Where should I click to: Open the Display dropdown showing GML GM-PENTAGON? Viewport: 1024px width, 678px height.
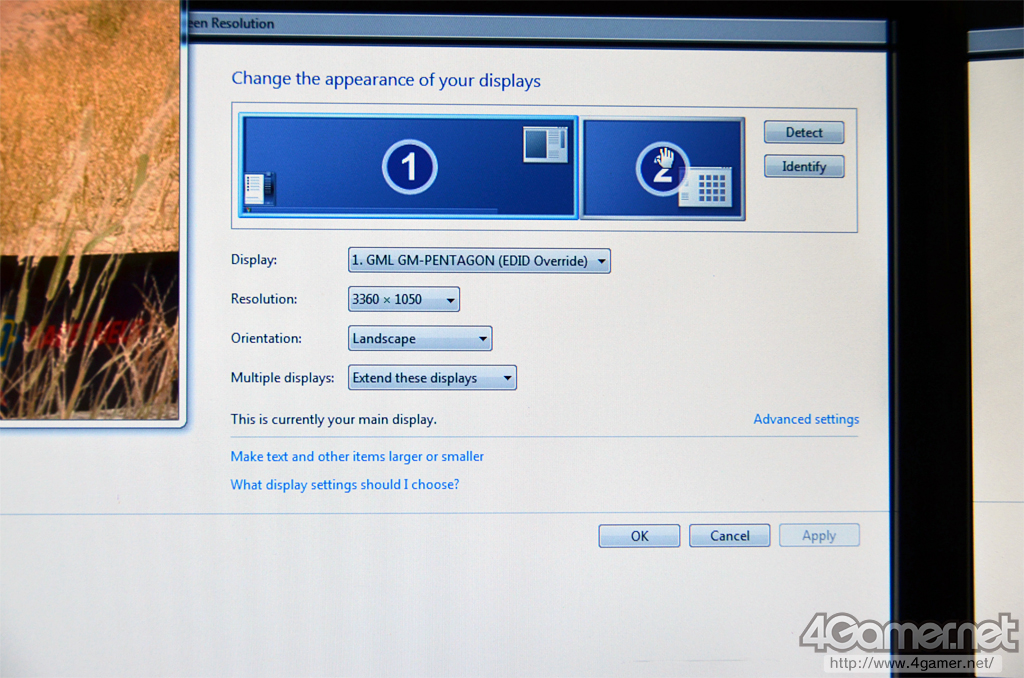coord(479,261)
